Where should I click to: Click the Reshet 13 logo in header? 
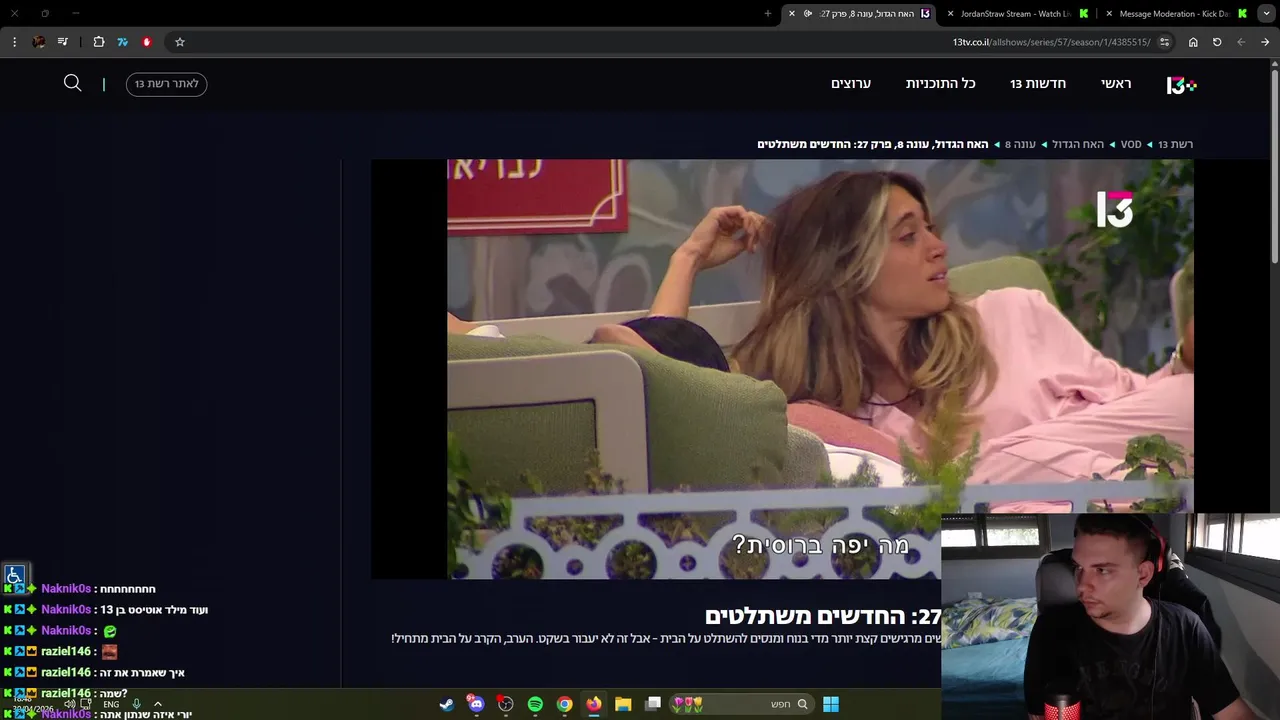point(1181,85)
